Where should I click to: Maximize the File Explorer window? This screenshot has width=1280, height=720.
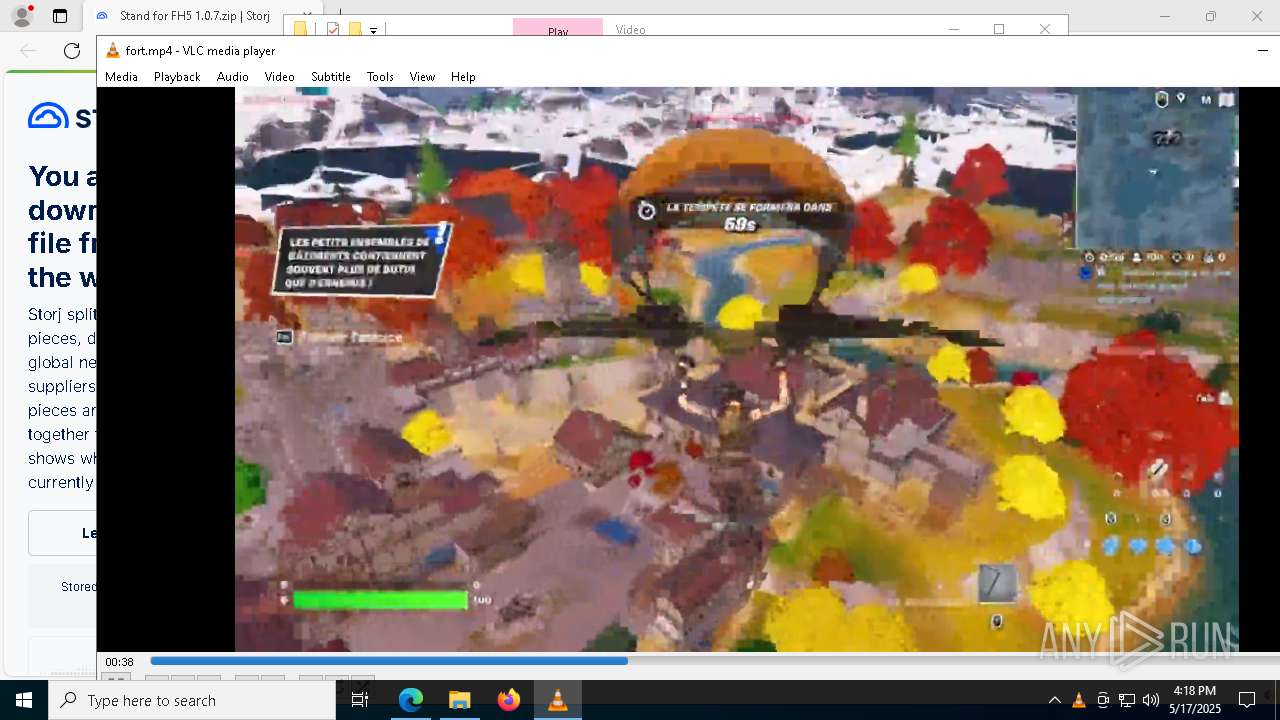(x=998, y=29)
